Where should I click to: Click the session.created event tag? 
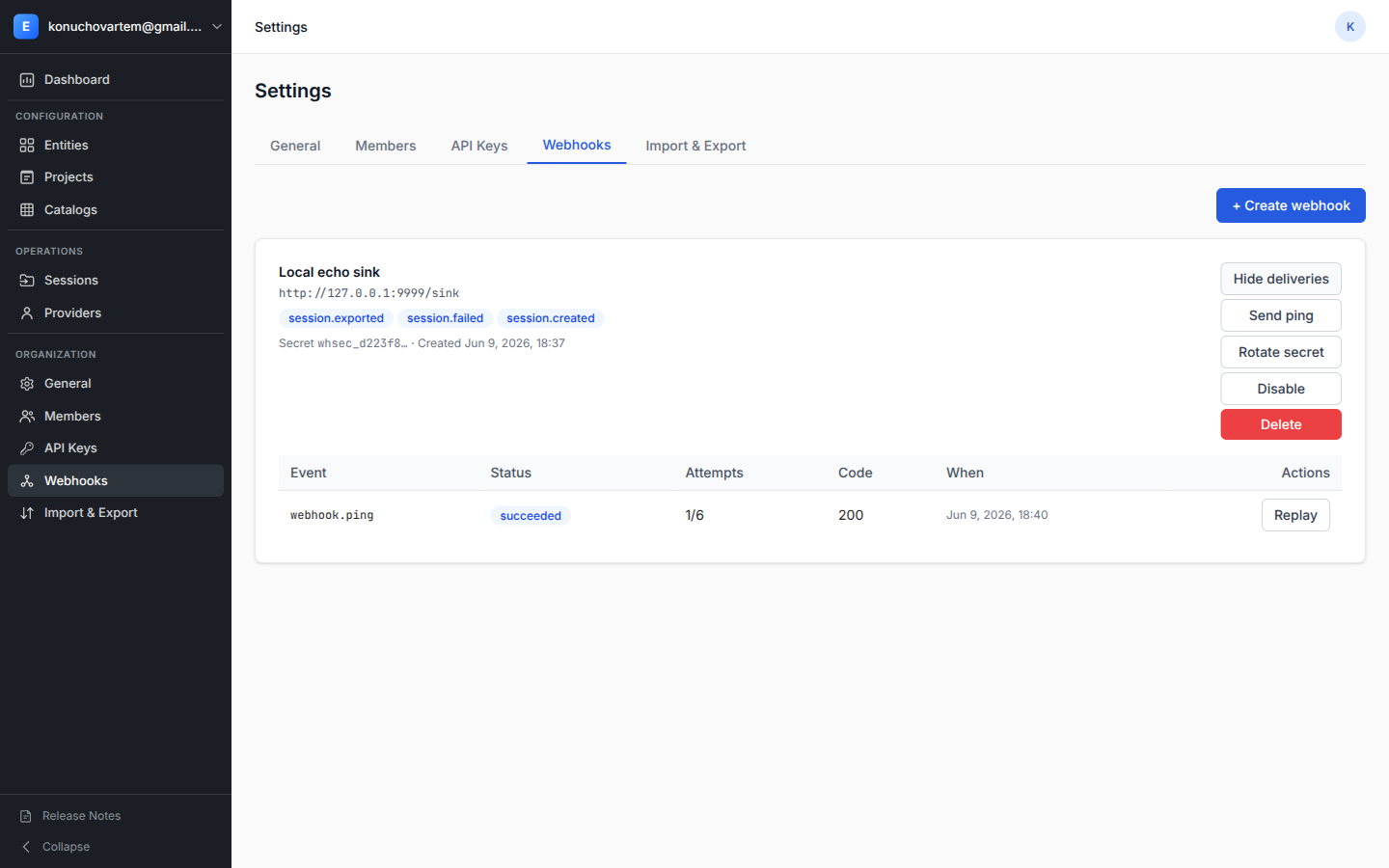[551, 318]
